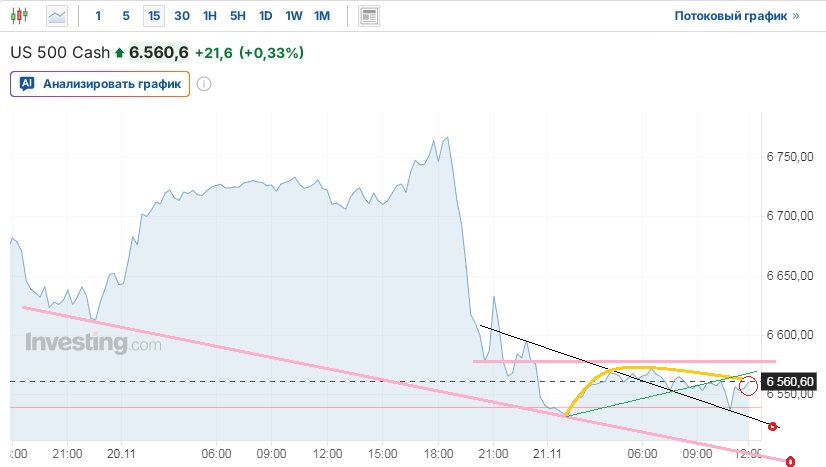Click the green up arrow by the price
This screenshot has height=467, width=826.
point(121,52)
